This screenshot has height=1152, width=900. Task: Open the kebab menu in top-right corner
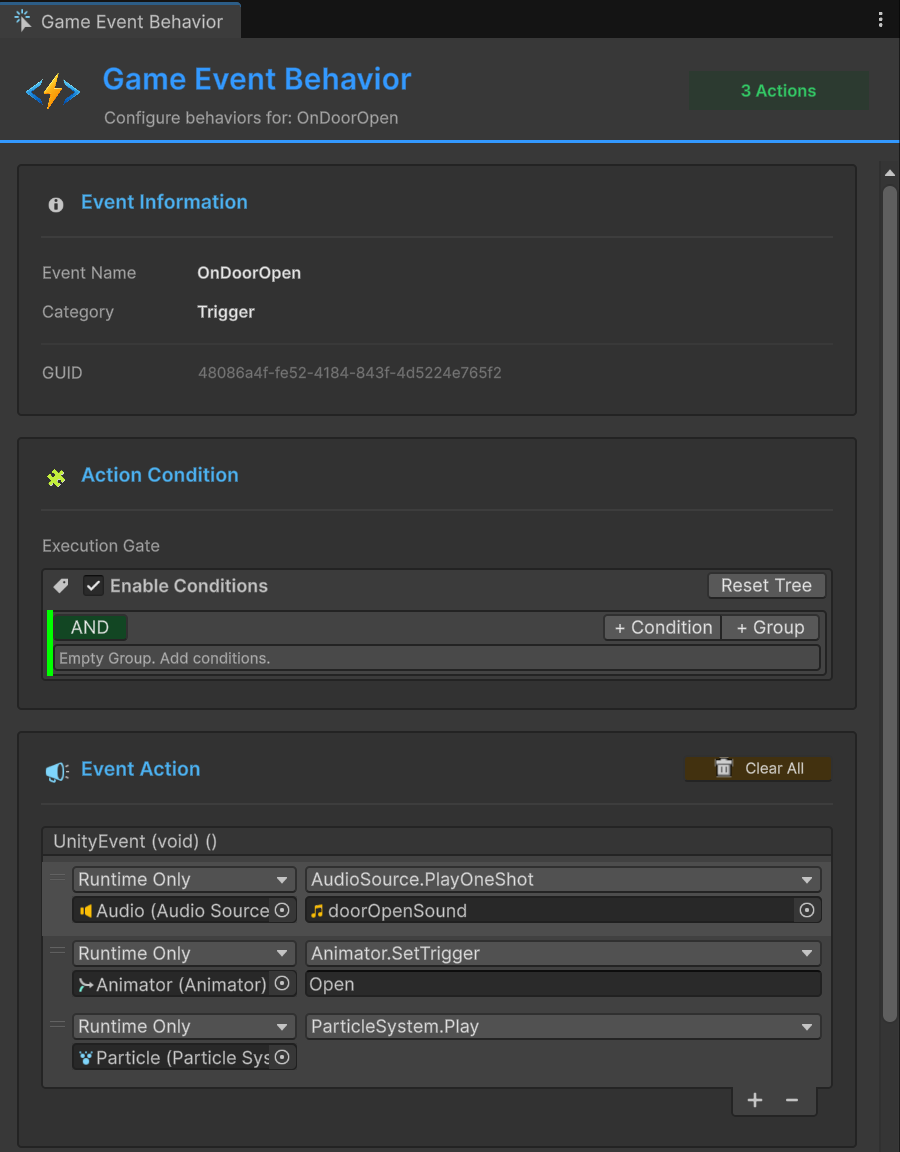(880, 18)
